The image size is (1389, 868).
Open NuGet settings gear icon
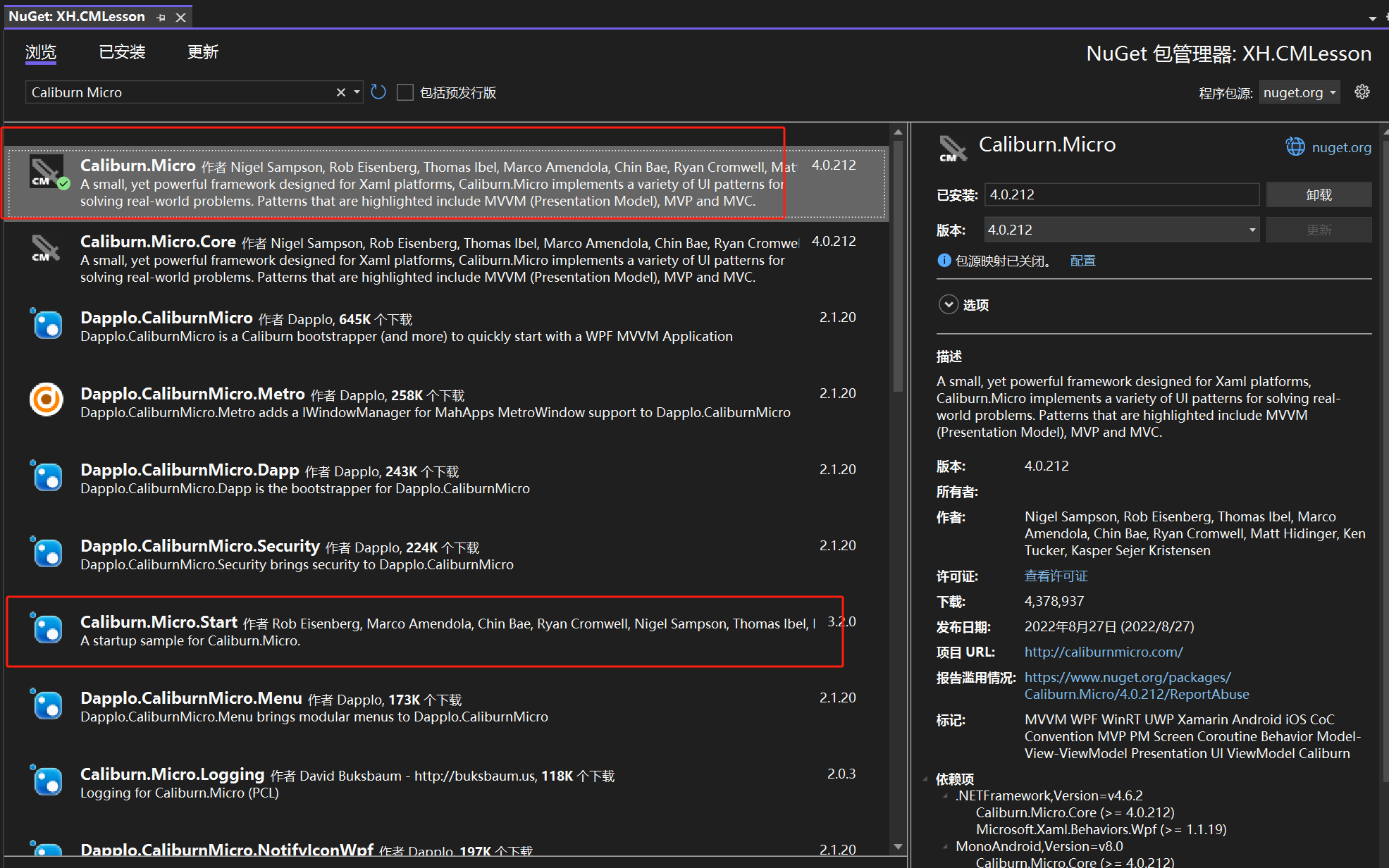pyautogui.click(x=1362, y=92)
